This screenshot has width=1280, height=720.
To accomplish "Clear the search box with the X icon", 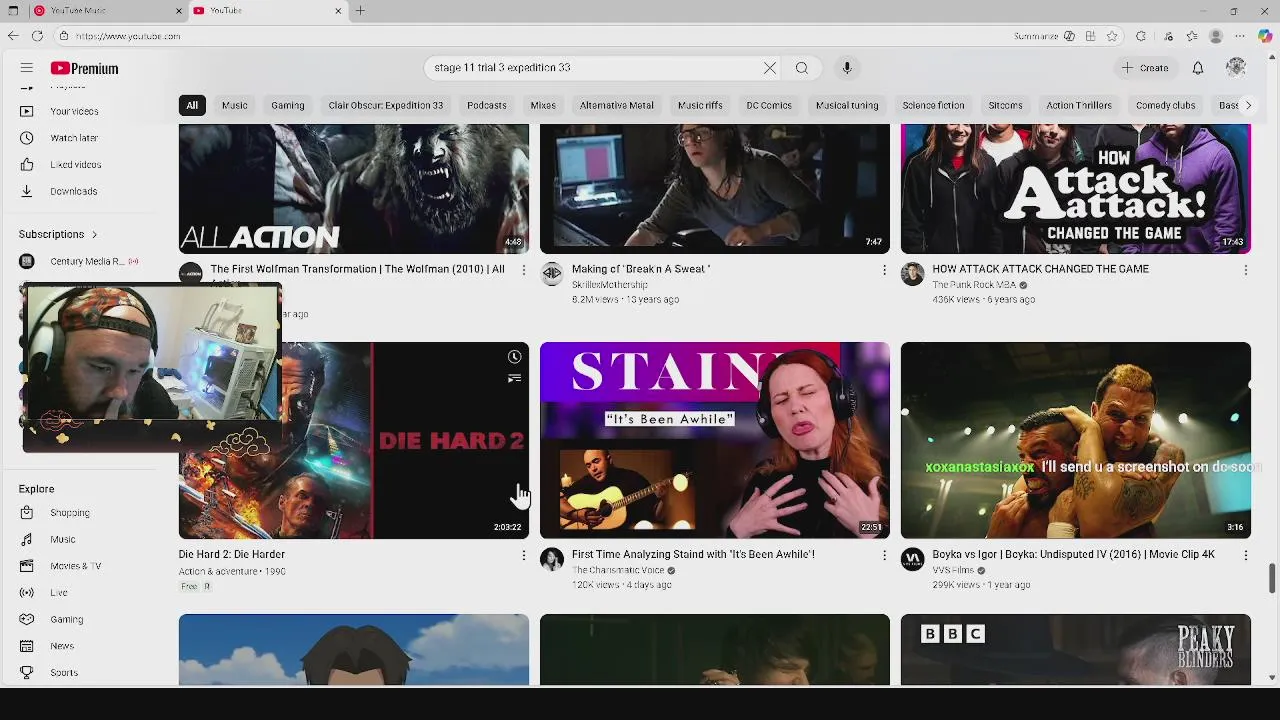I will (770, 68).
